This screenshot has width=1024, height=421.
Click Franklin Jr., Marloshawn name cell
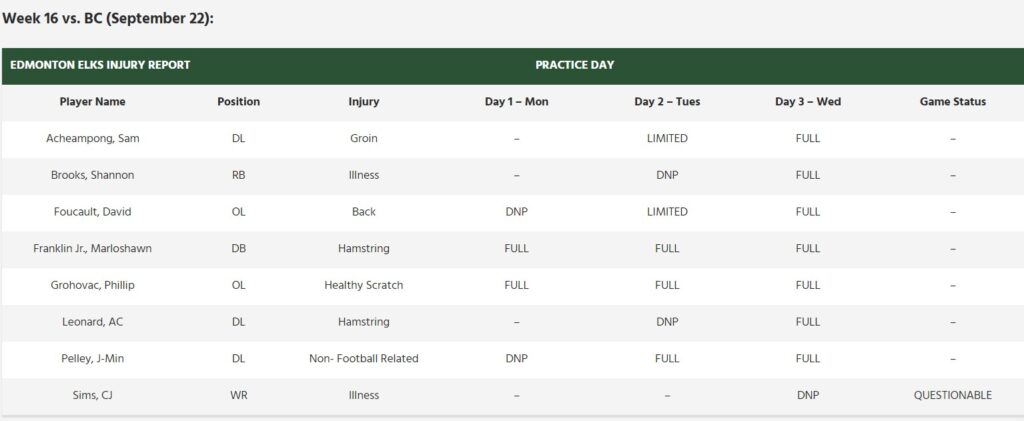click(93, 248)
